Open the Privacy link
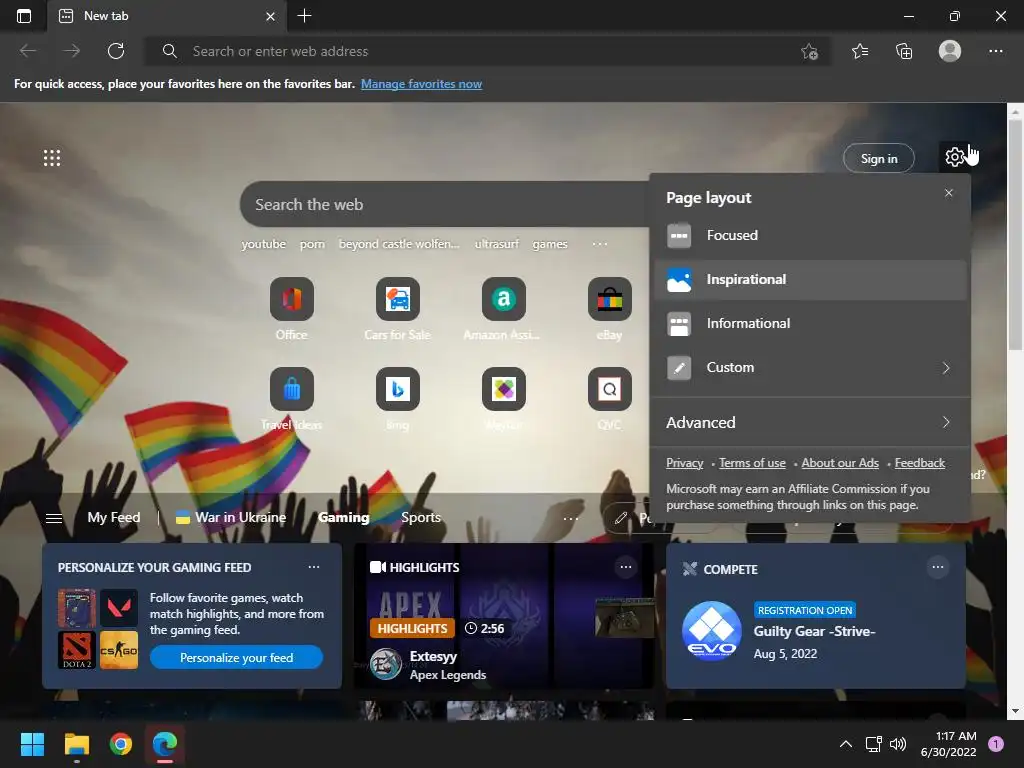Viewport: 1024px width, 768px height. (684, 463)
